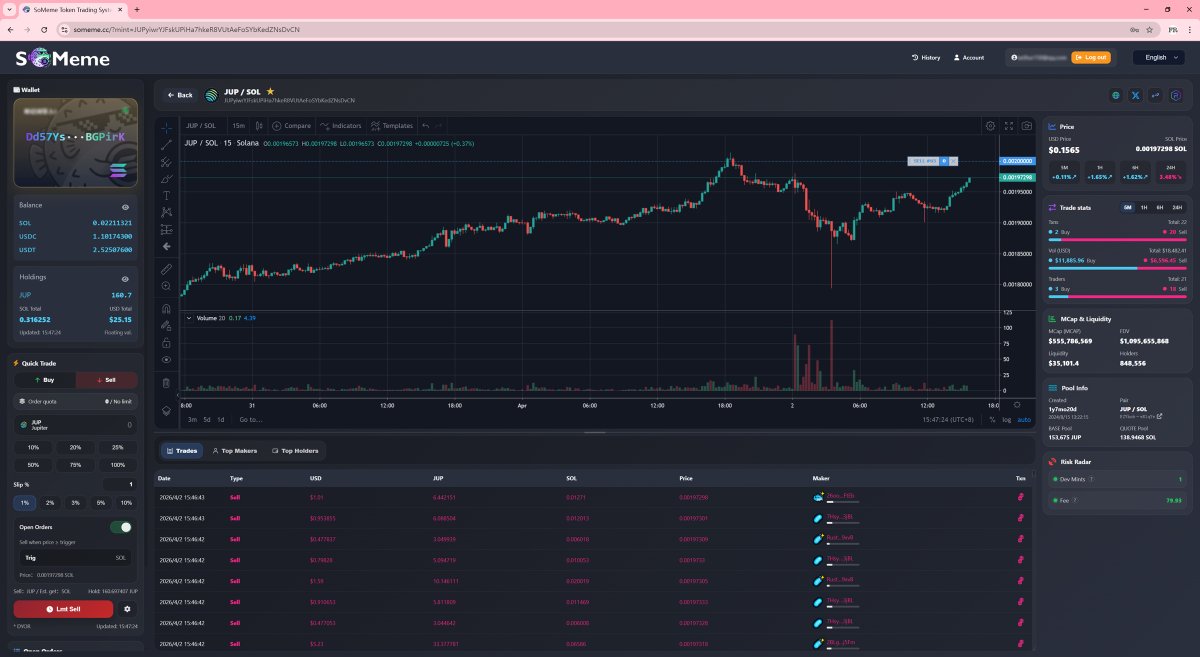Select 1H in Trade stats
The width and height of the screenshot is (1200, 657).
1144,207
